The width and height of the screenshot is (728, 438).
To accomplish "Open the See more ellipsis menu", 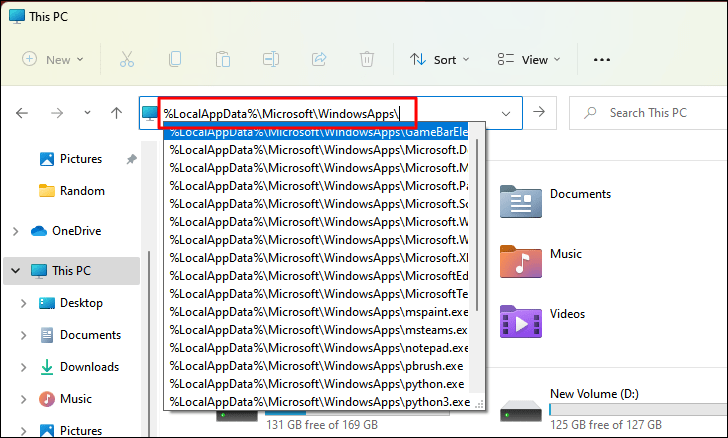I will 602,59.
